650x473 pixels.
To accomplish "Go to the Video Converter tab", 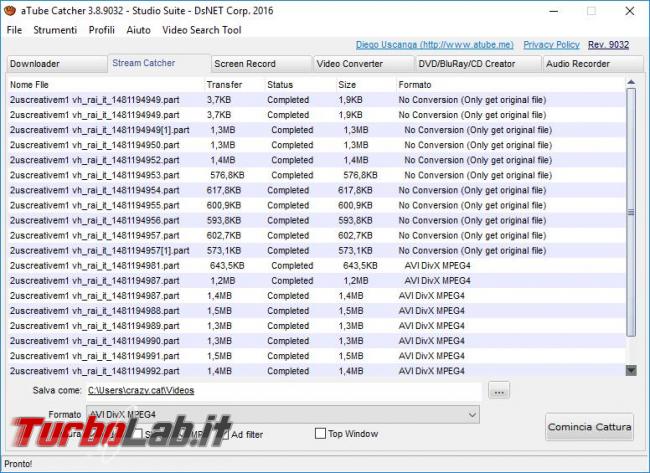I will 364,64.
